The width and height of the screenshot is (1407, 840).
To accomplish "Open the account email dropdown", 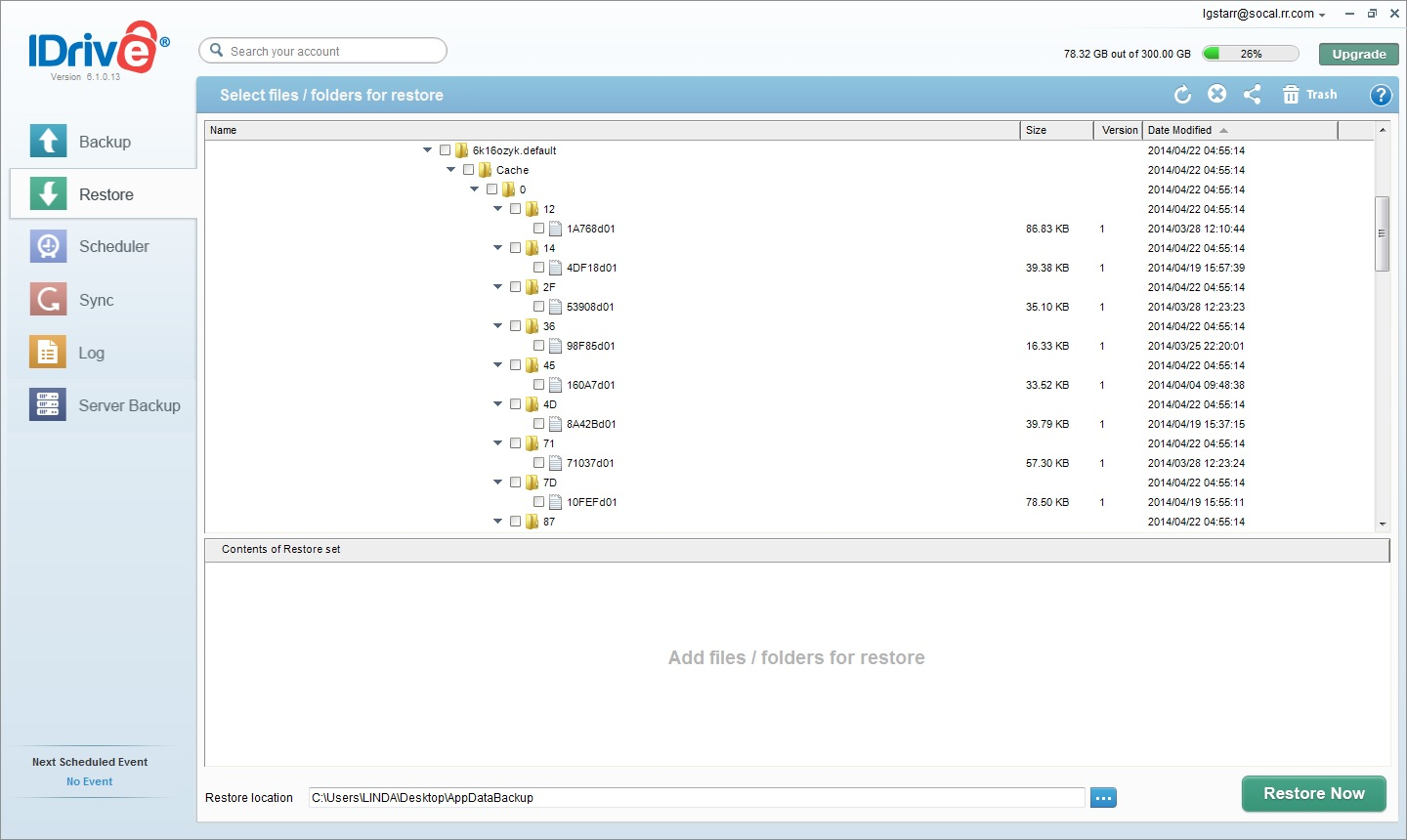I will [1263, 14].
